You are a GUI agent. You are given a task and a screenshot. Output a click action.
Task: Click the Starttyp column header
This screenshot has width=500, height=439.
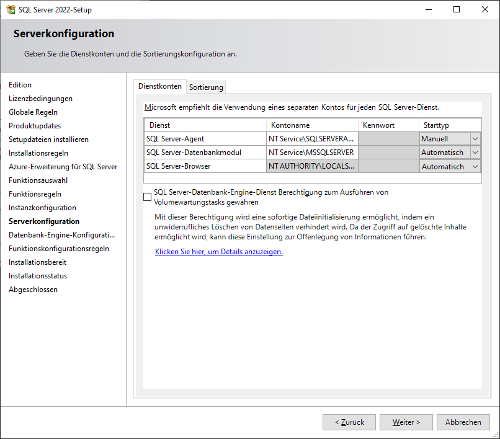tap(450, 125)
